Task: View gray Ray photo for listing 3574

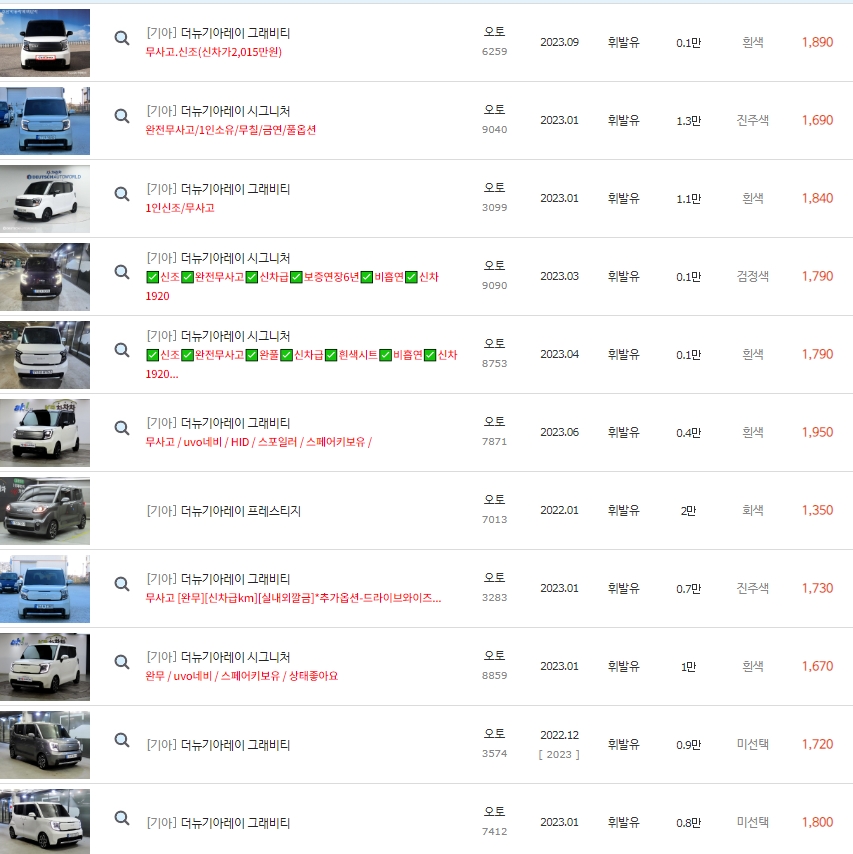Action: tap(45, 744)
